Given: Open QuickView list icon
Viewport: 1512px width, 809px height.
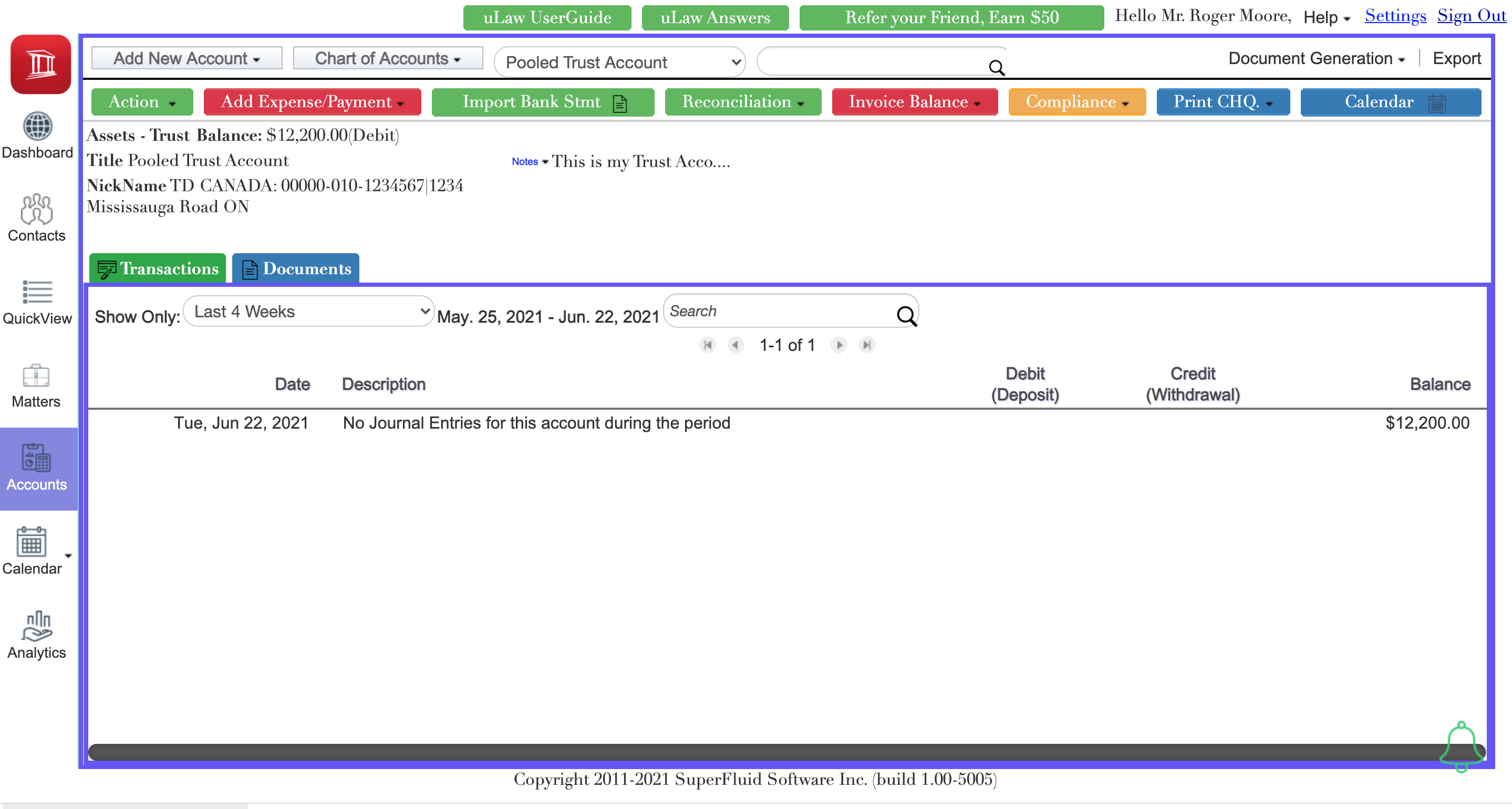Looking at the screenshot, I should click(x=37, y=292).
